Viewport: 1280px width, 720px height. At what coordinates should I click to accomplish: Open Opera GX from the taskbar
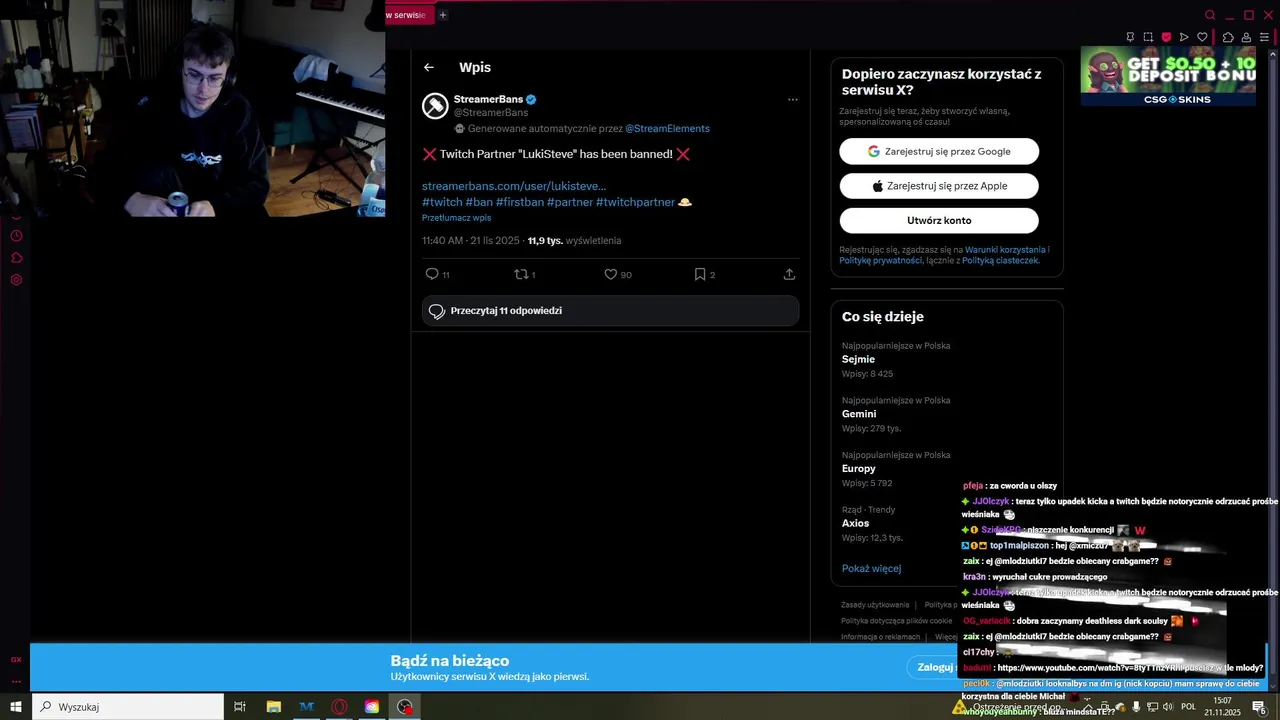click(x=339, y=707)
